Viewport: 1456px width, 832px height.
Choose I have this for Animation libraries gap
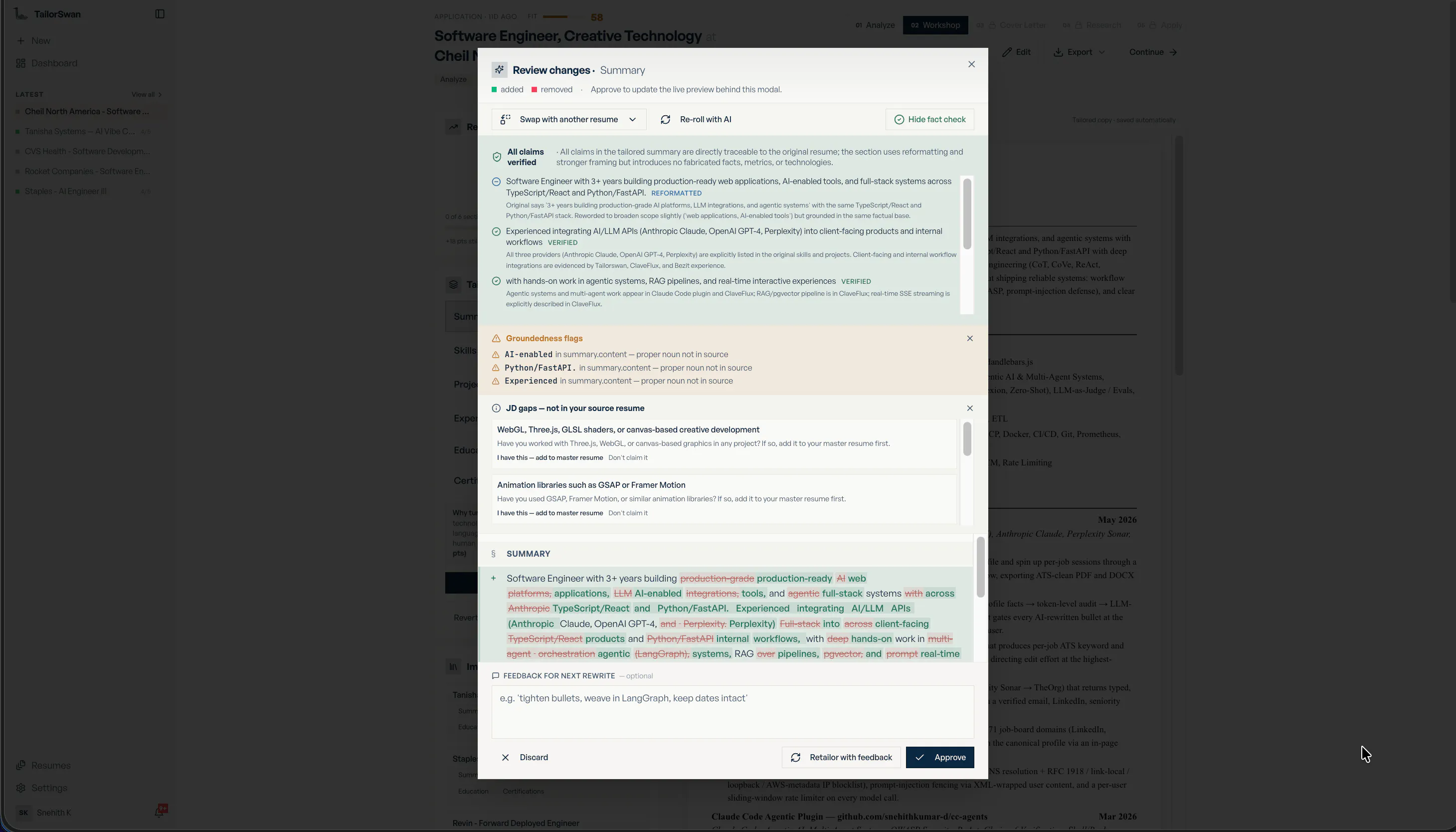click(550, 513)
